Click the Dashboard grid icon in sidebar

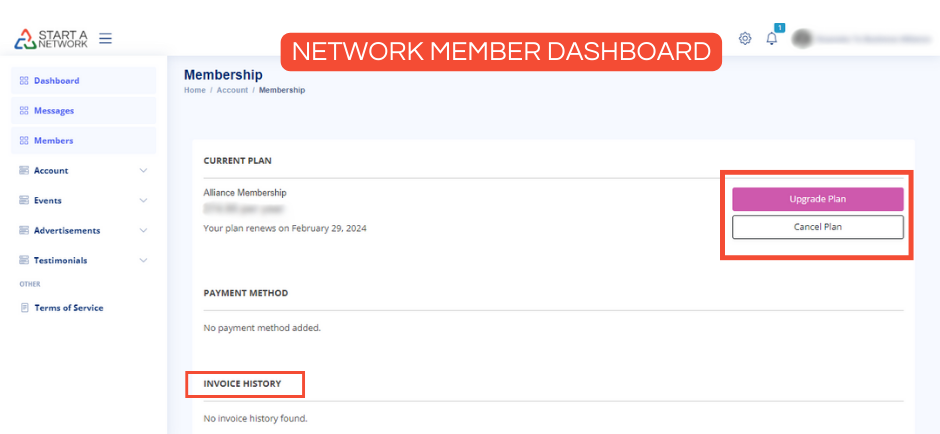click(24, 81)
